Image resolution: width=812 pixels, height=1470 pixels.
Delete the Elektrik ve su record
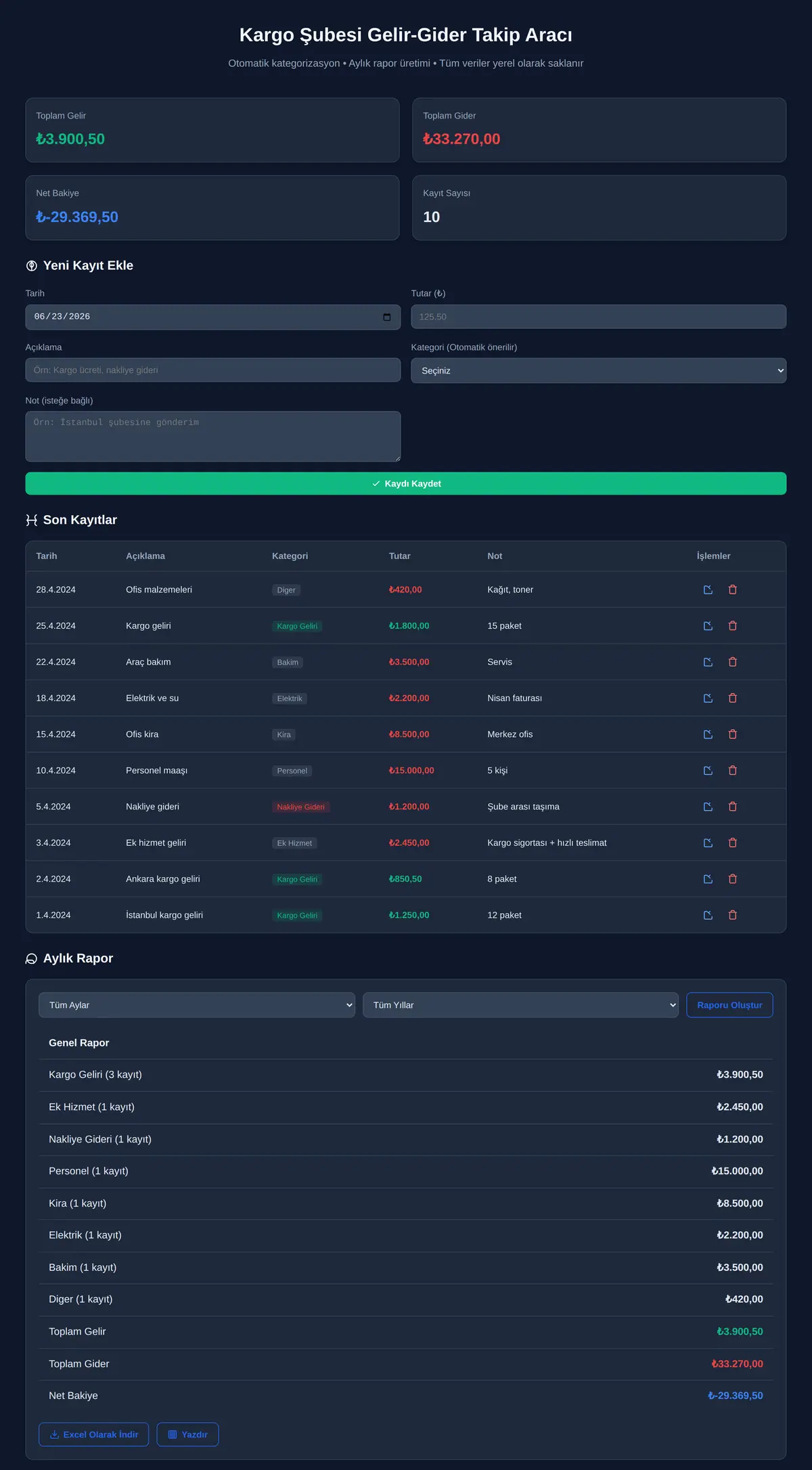[732, 698]
